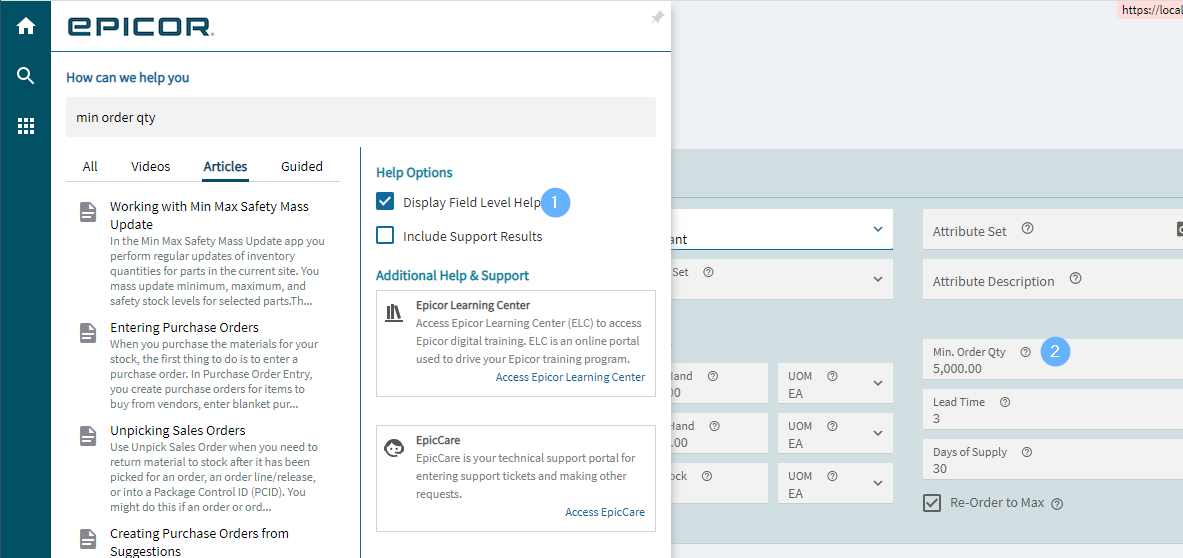1183x558 pixels.
Task: Click the EpicCare card title
Action: click(x=438, y=440)
